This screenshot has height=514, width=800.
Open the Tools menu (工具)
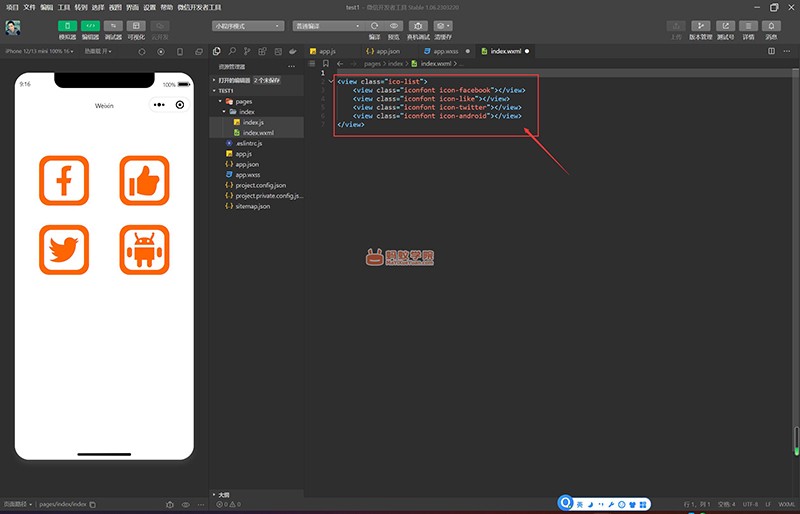coord(64,7)
